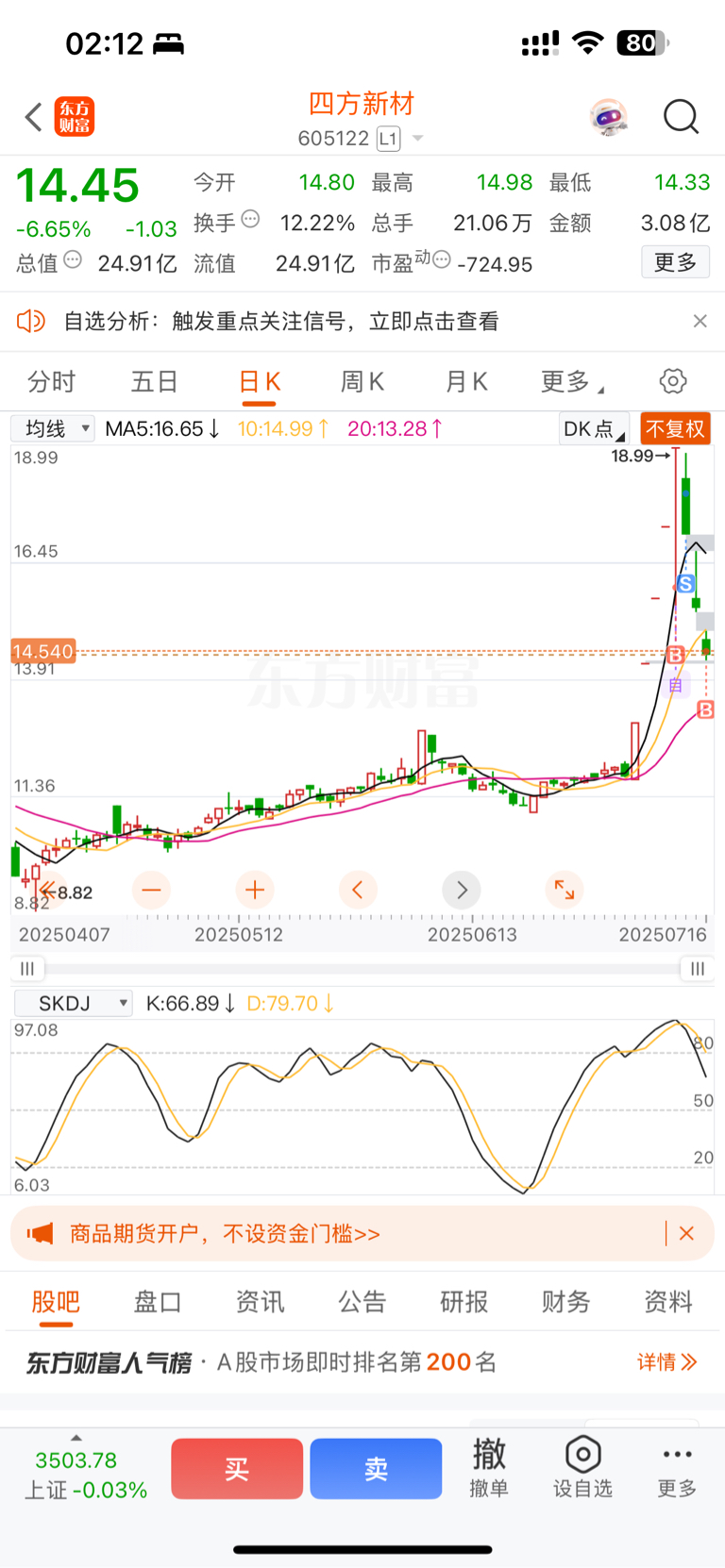Zoom in chart with plus button
The image size is (725, 1568).
point(255,889)
